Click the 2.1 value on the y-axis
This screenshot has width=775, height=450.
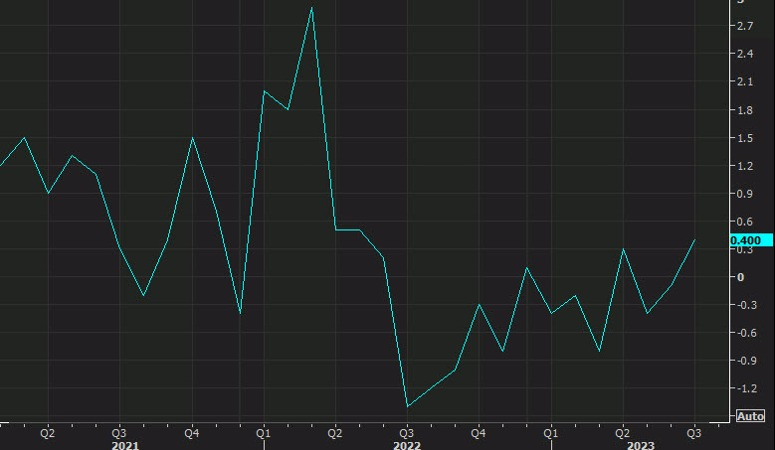pyautogui.click(x=744, y=82)
